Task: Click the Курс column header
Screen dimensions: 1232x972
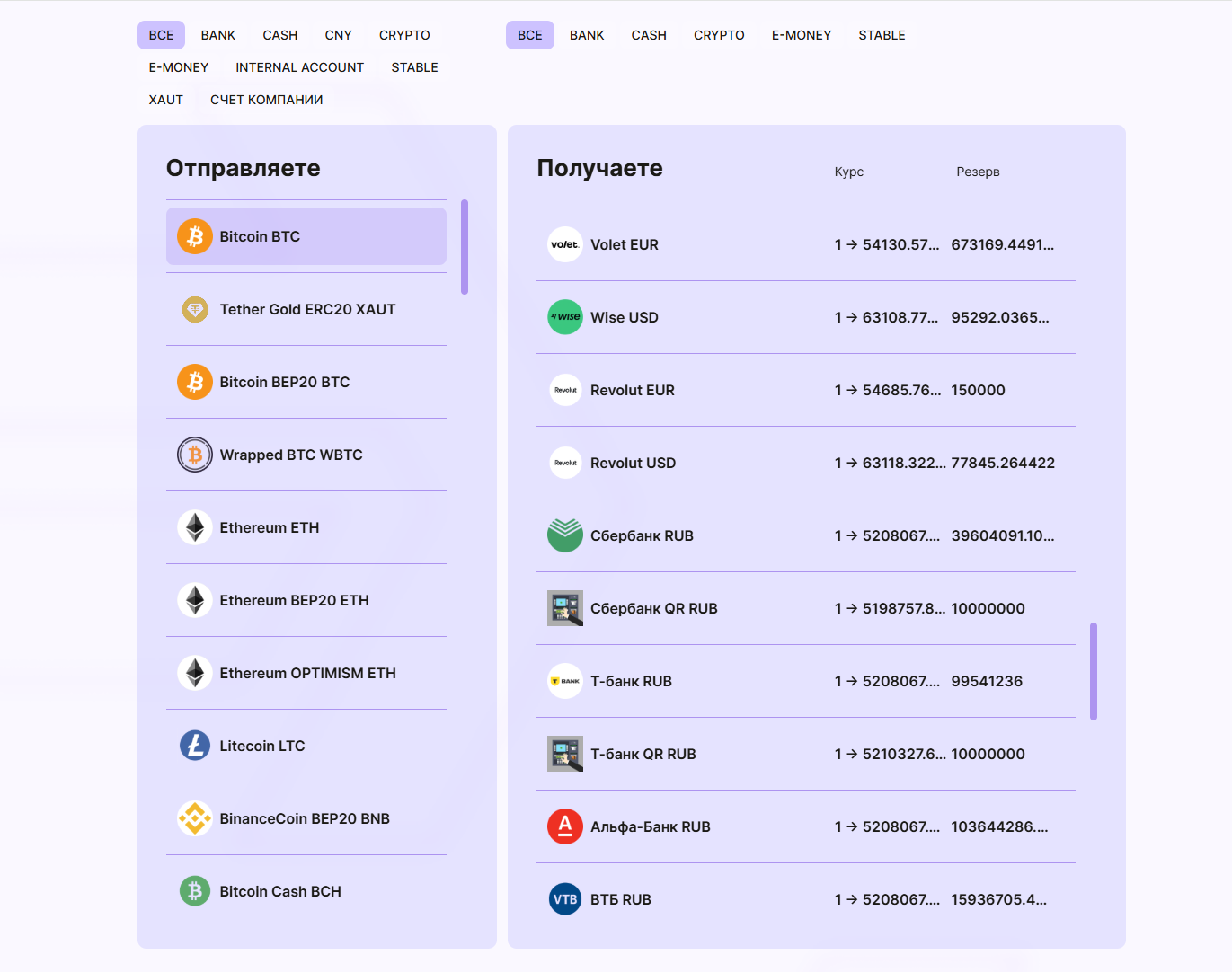Action: click(849, 172)
